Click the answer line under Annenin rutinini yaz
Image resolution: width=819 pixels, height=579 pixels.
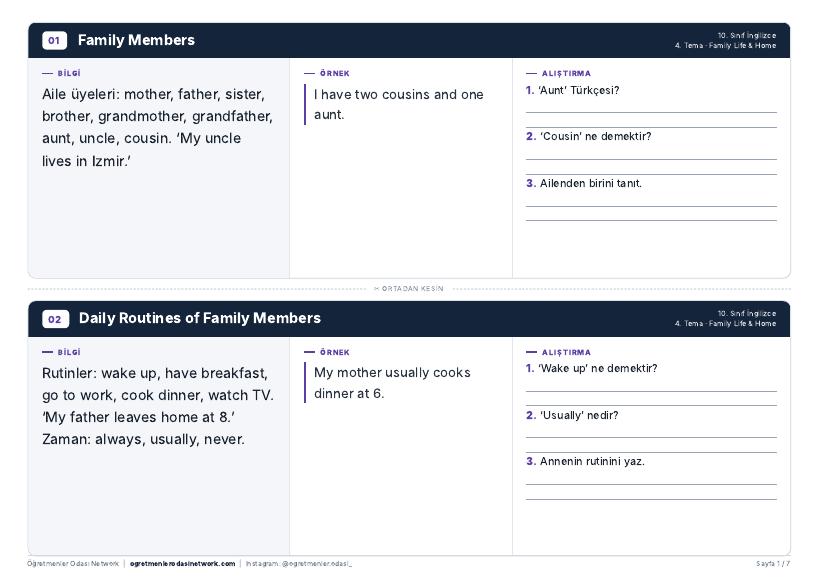pyautogui.click(x=651, y=485)
